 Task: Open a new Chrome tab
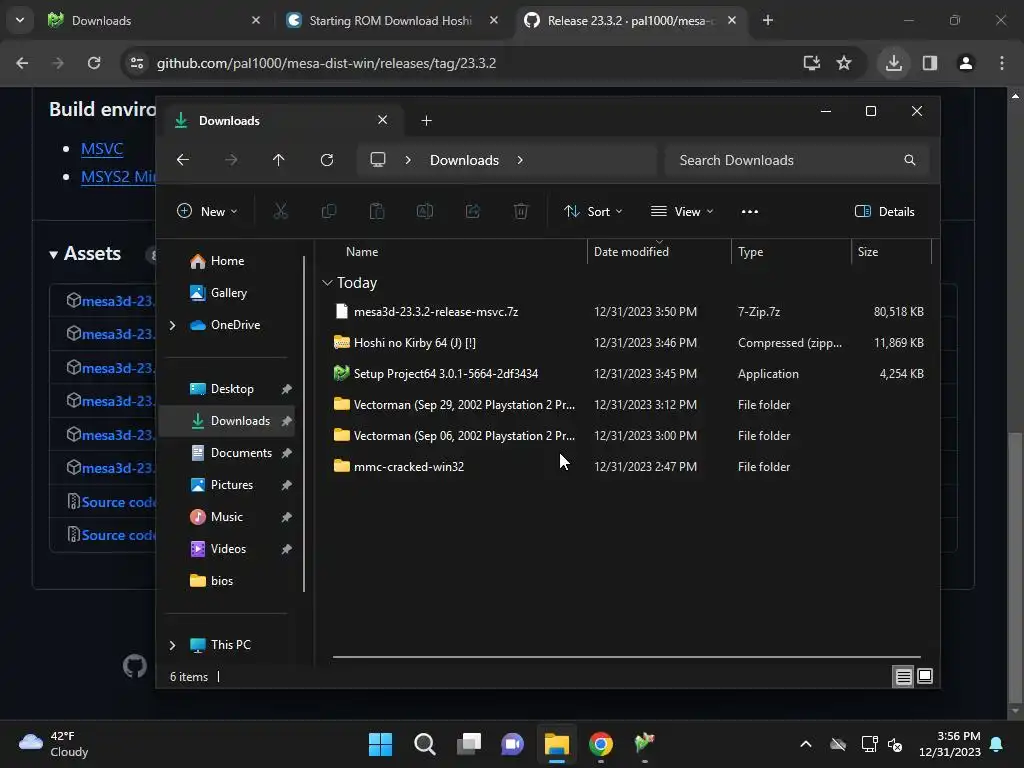pos(768,20)
